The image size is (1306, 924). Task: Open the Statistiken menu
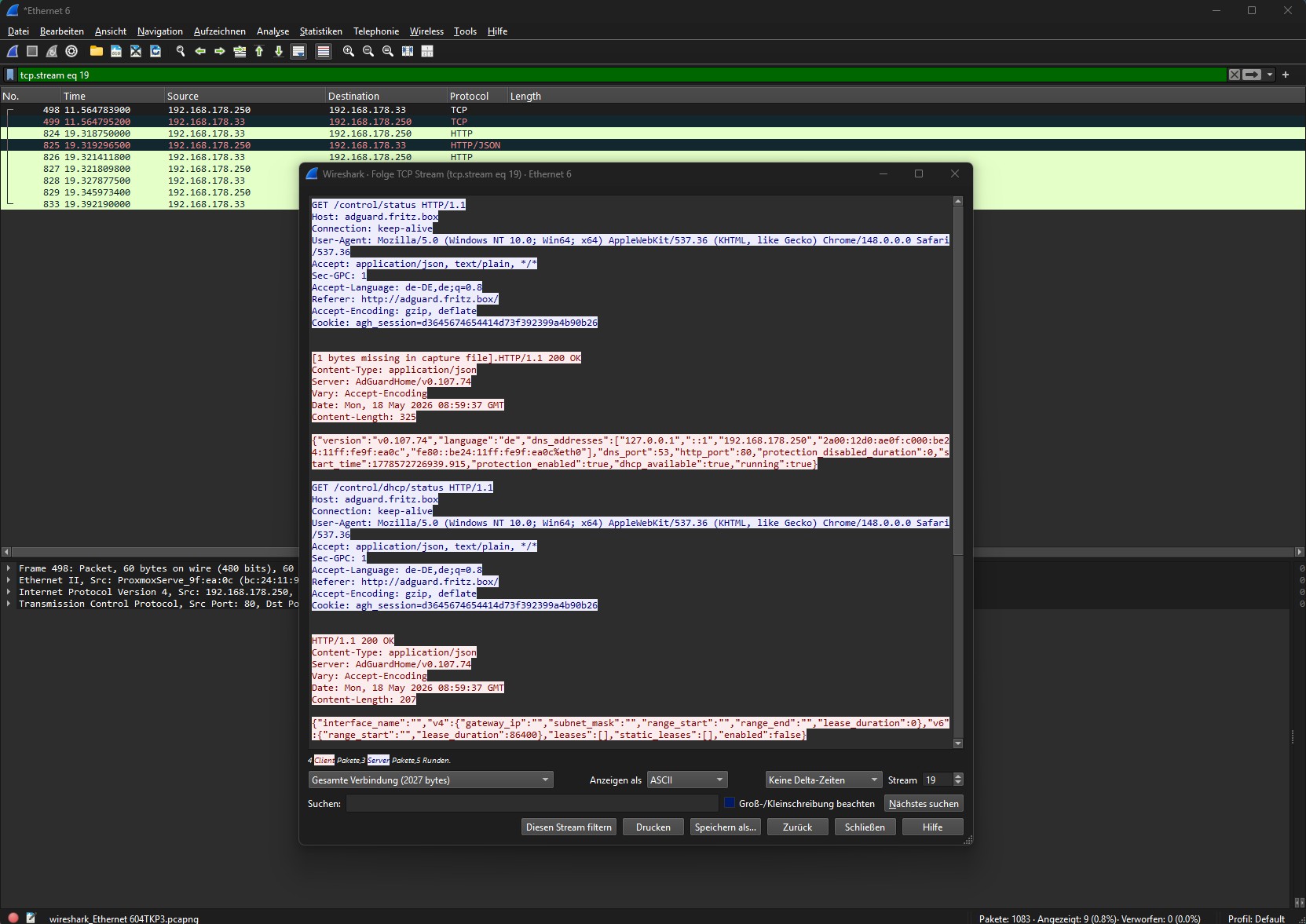320,31
